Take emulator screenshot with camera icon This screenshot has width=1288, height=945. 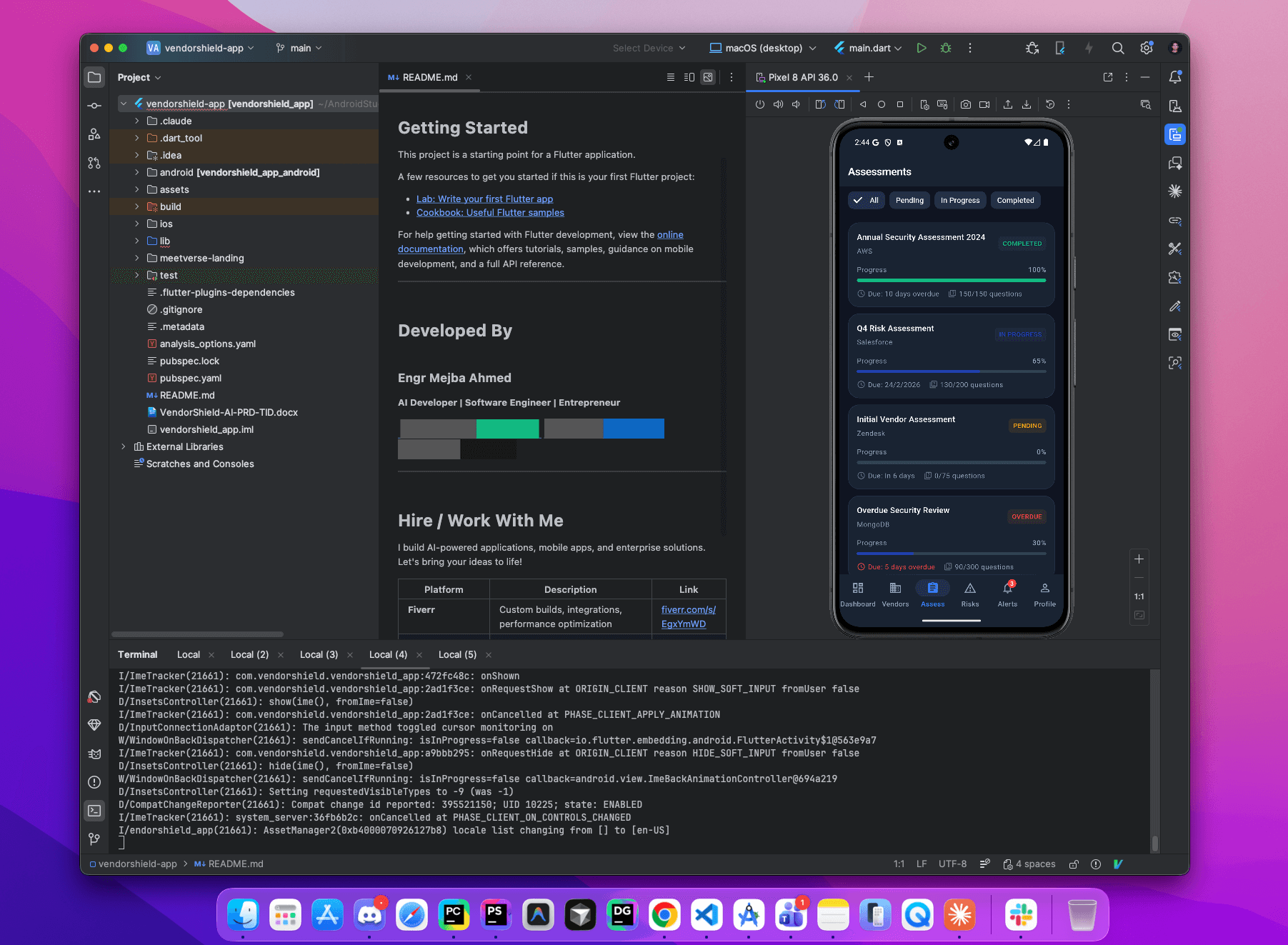[966, 104]
